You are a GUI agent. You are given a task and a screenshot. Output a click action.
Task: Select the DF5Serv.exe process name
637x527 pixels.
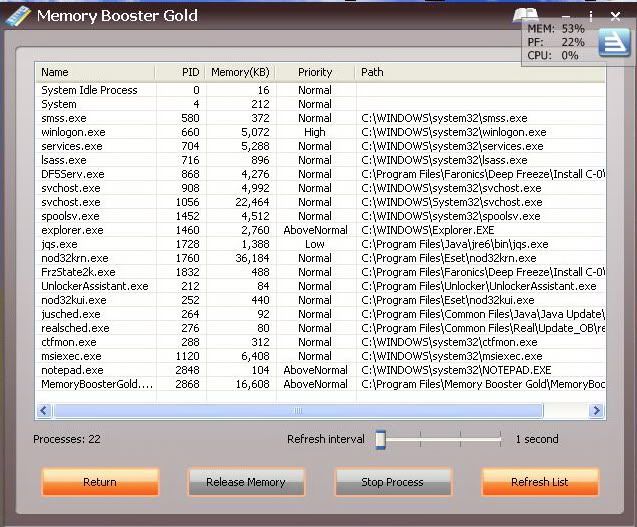[73, 174]
